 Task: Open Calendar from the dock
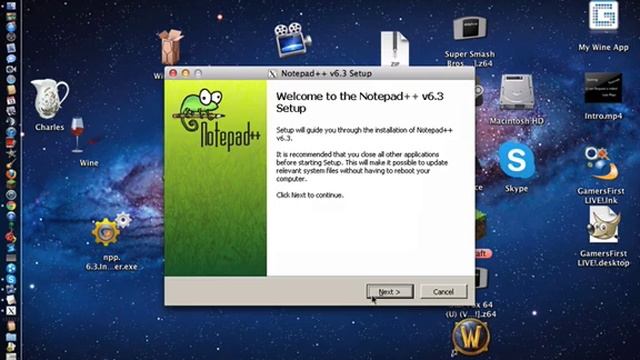11,100
